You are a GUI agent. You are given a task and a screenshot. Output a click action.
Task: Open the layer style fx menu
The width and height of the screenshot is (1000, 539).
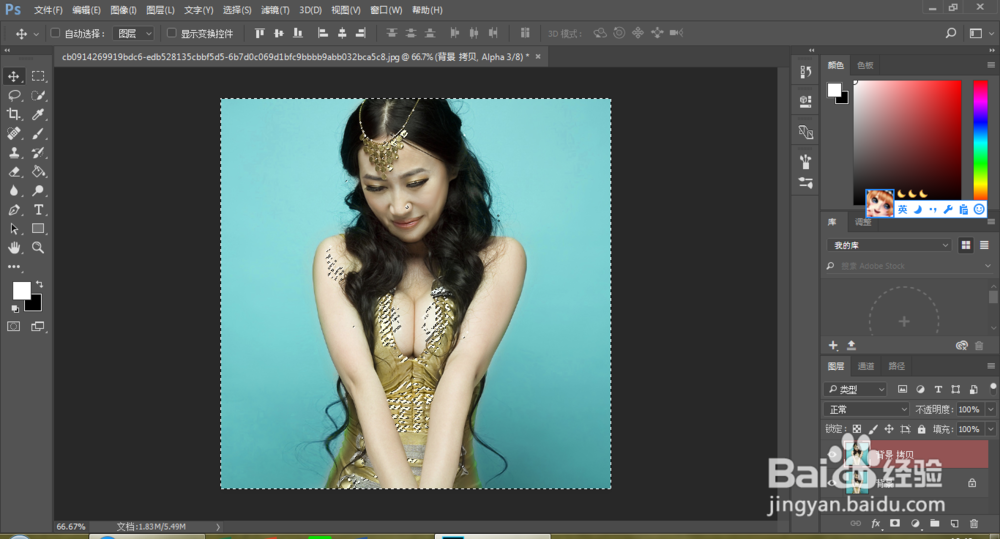click(x=876, y=523)
